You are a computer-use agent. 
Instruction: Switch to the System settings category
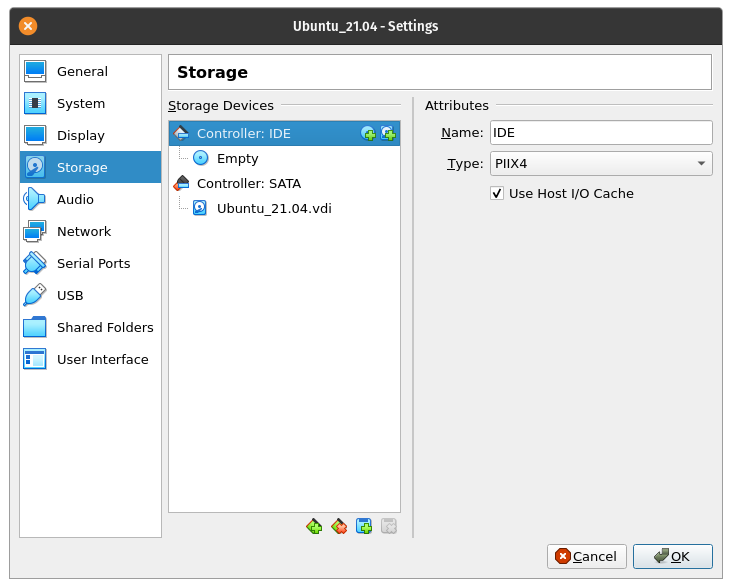[x=80, y=103]
